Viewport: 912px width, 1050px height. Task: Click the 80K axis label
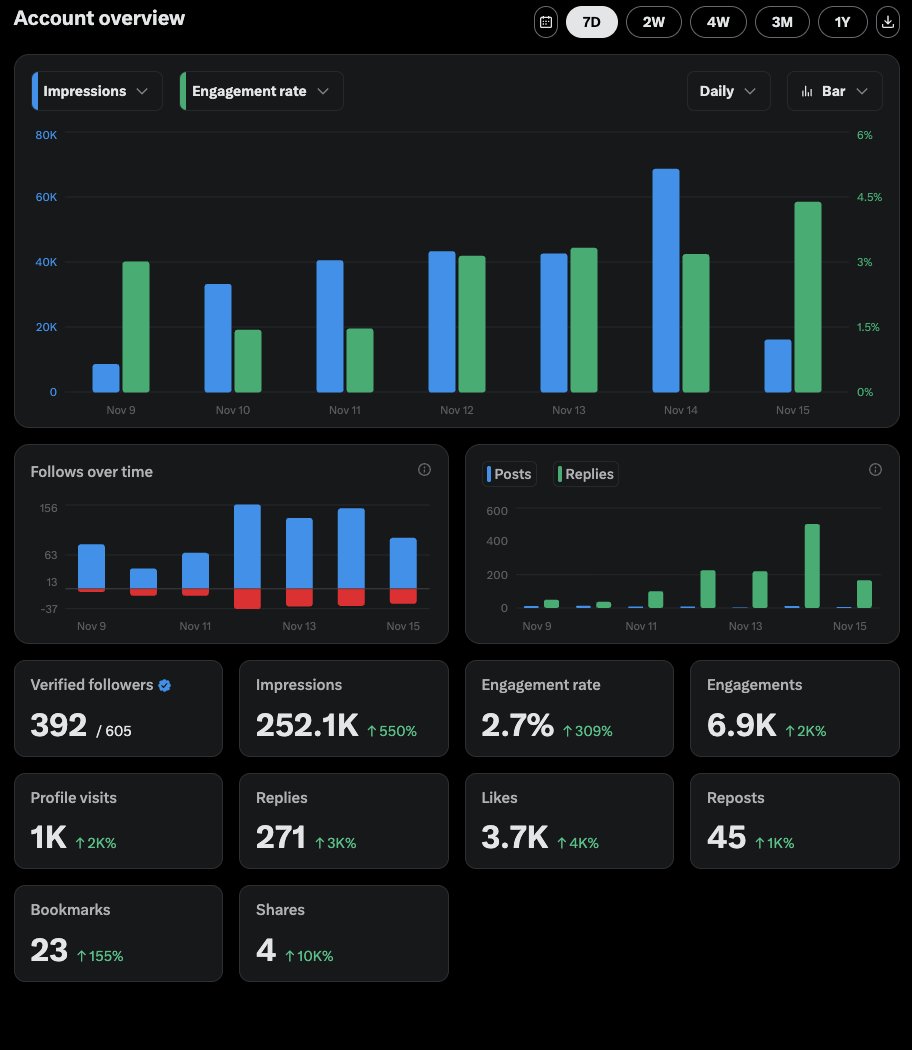[46, 135]
